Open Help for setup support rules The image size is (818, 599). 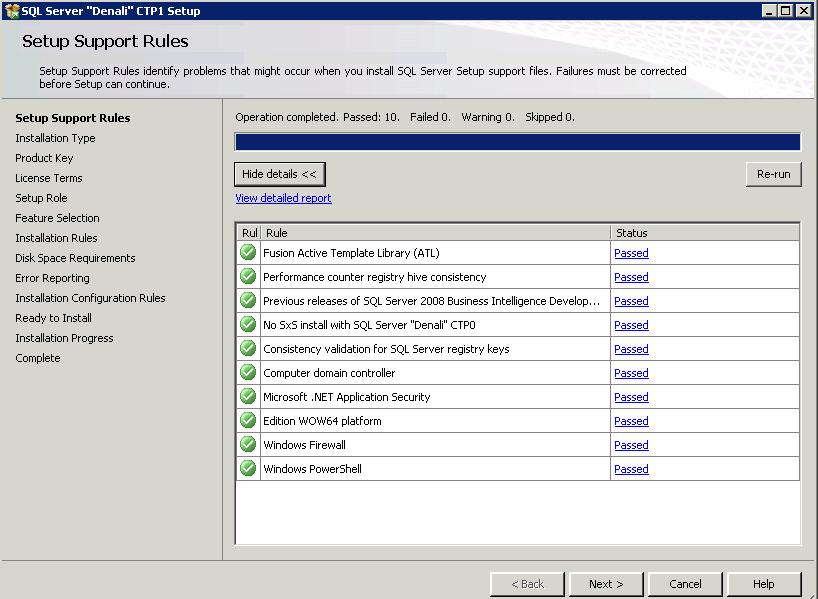click(x=764, y=584)
